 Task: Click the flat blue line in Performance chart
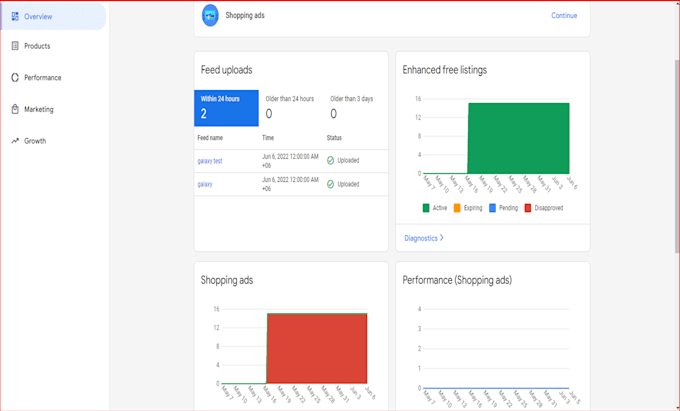point(496,388)
